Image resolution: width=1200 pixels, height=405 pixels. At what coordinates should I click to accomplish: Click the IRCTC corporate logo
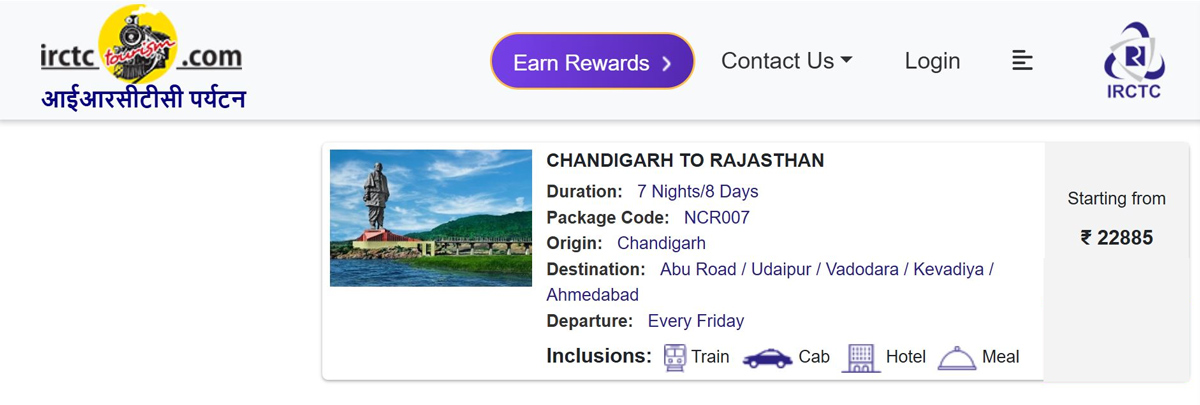coord(1133,60)
